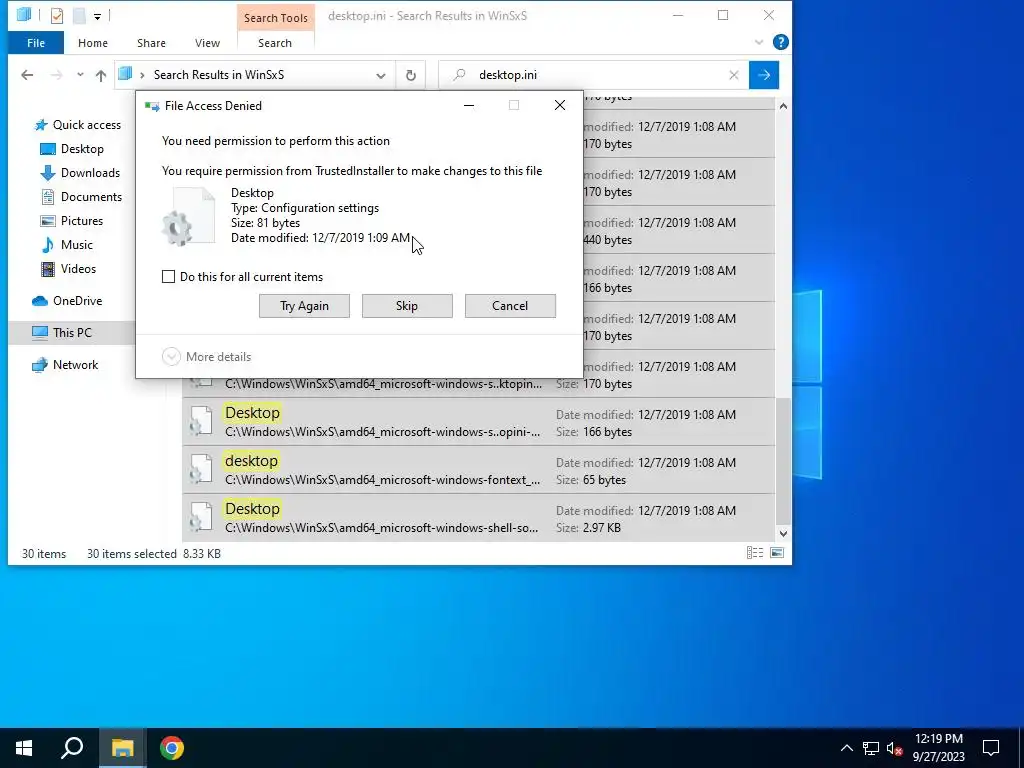Image resolution: width=1024 pixels, height=768 pixels.
Task: Open the volume tray icon
Action: (x=895, y=748)
